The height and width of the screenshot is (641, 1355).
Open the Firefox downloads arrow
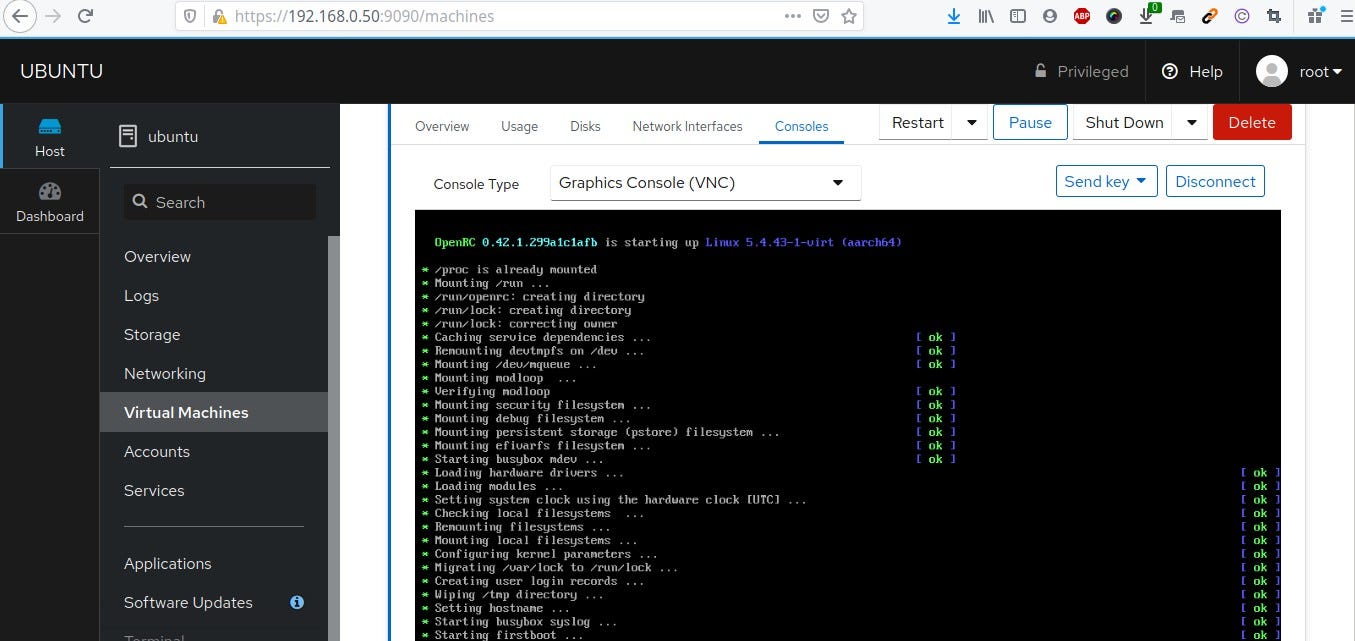(954, 16)
